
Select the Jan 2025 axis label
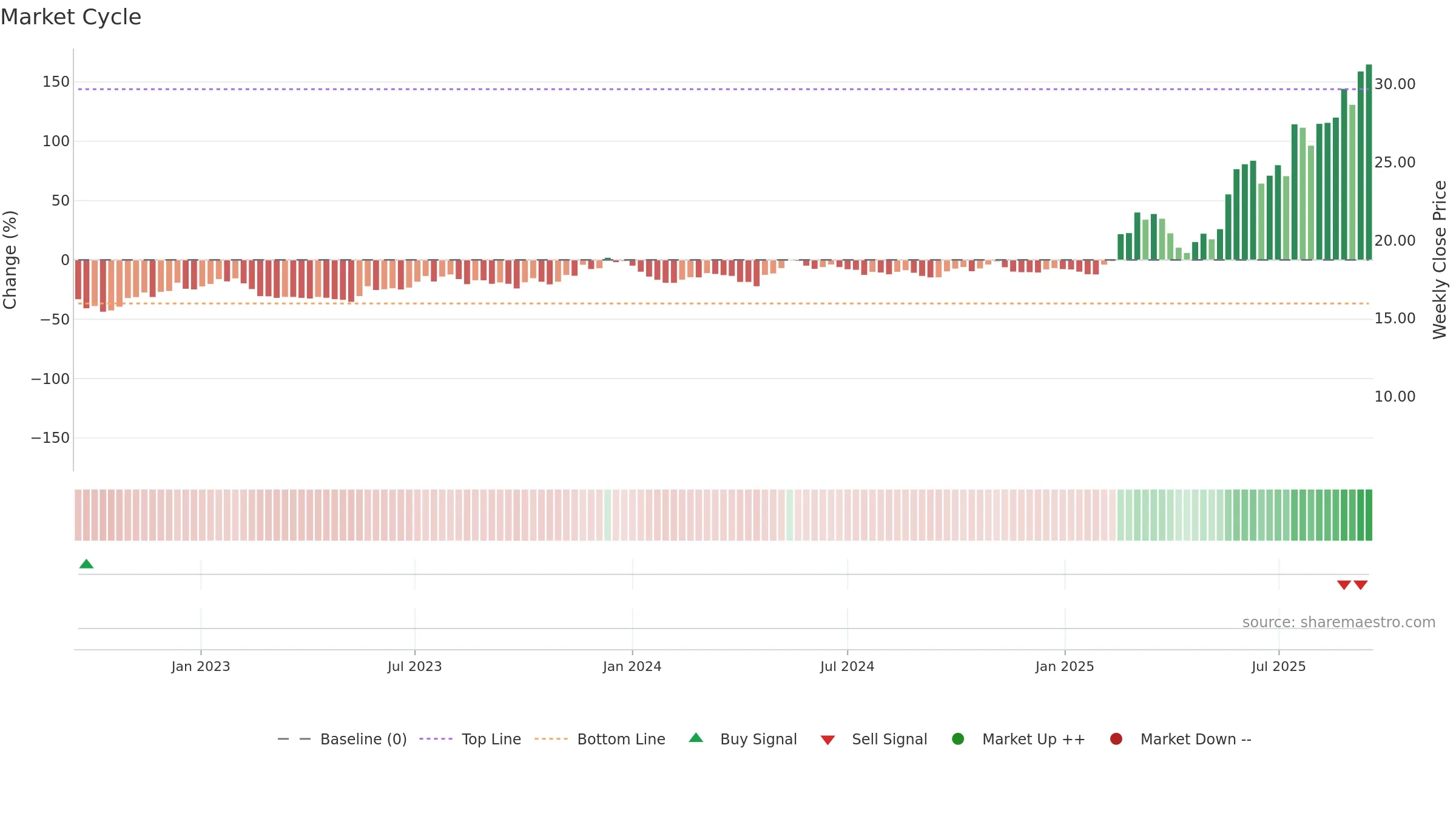coord(1065,667)
